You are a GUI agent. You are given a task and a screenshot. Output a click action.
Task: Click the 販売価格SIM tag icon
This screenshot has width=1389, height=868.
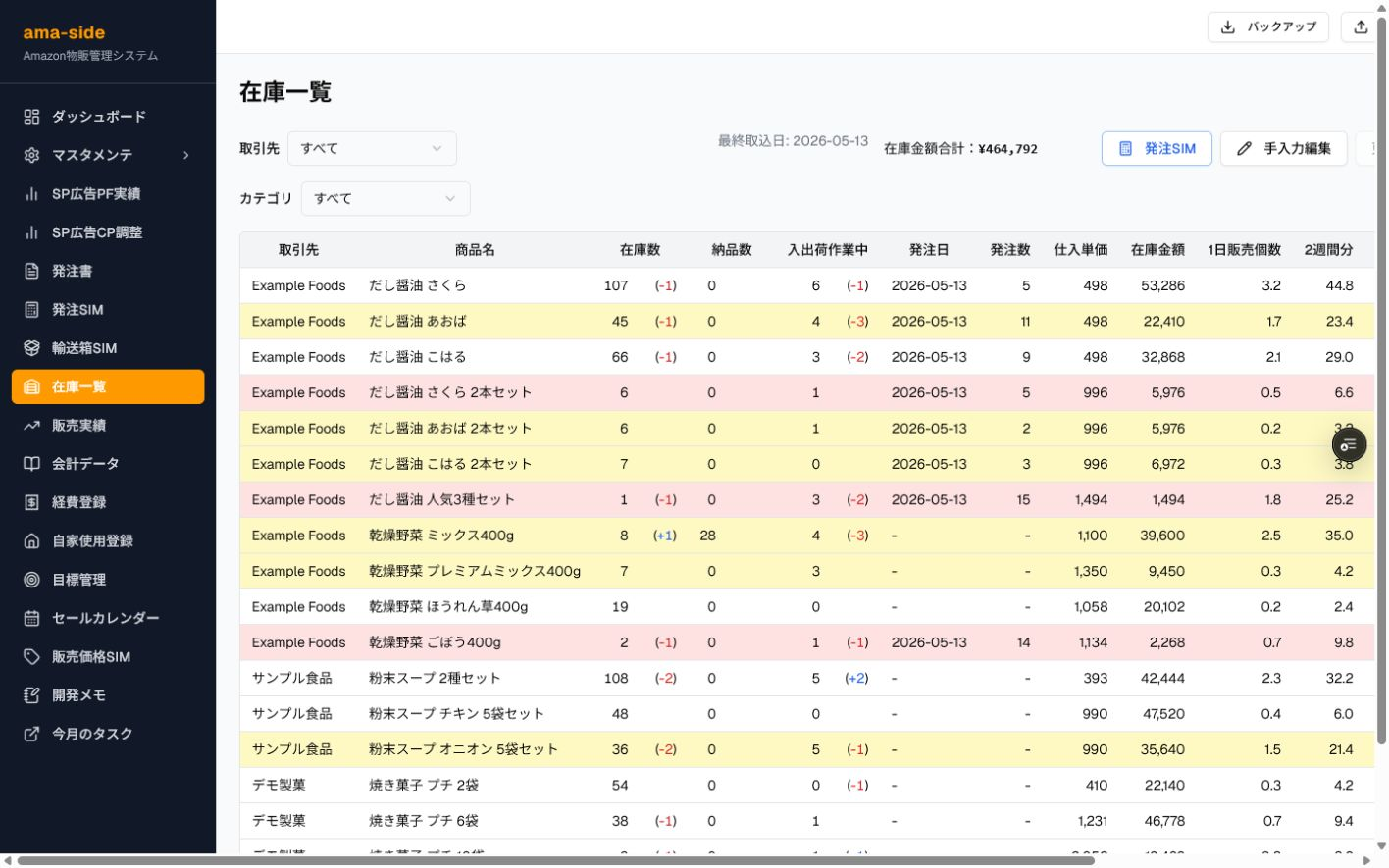pos(31,657)
